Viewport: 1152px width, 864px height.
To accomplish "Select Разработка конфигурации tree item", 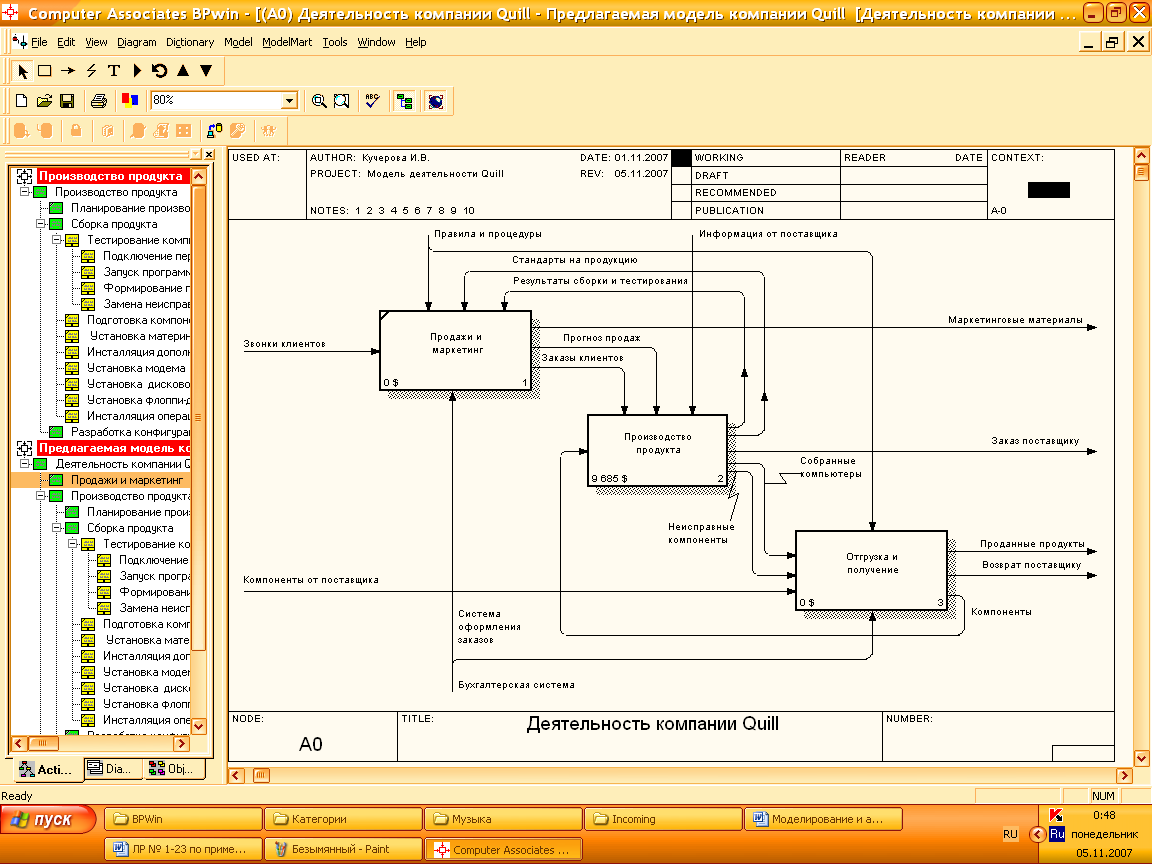I will tap(129, 432).
